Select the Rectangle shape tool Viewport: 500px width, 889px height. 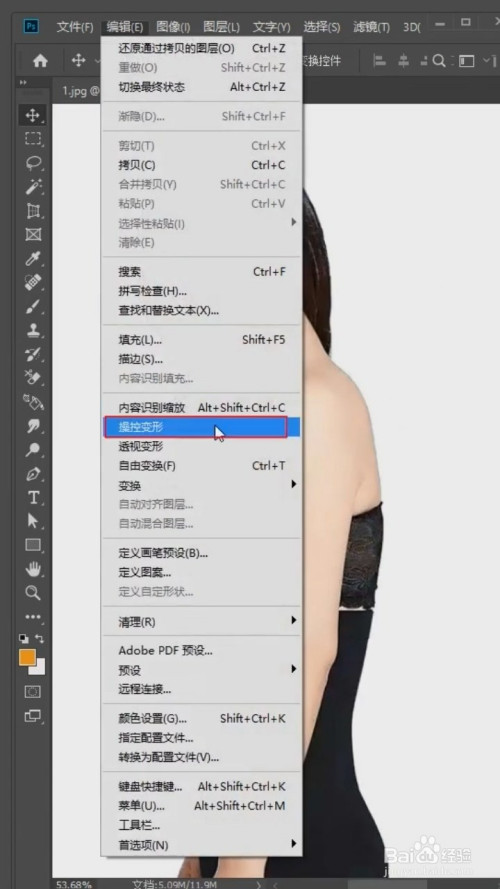click(33, 545)
